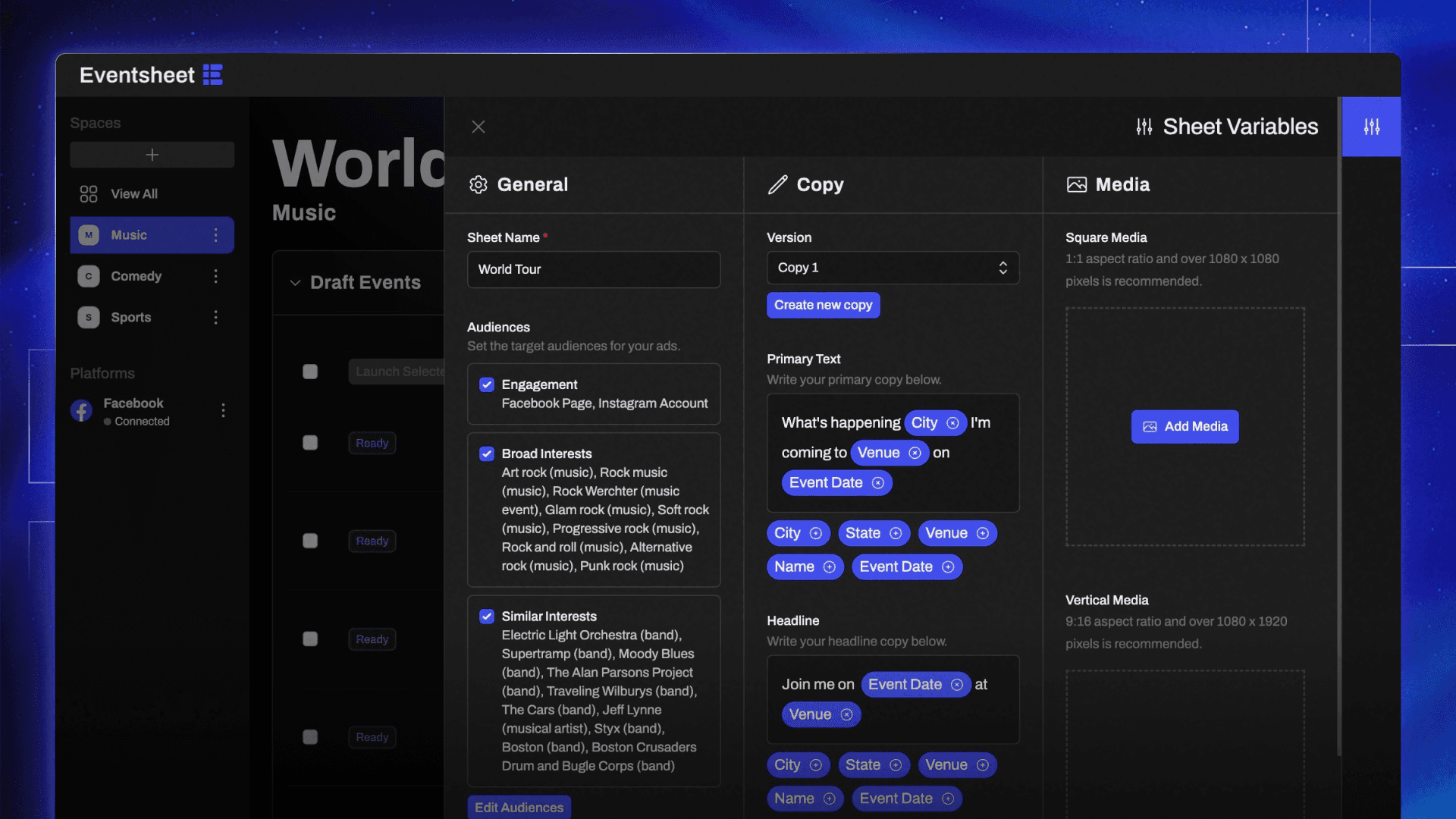
Task: Insert City variable under Headline
Action: pyautogui.click(x=799, y=765)
